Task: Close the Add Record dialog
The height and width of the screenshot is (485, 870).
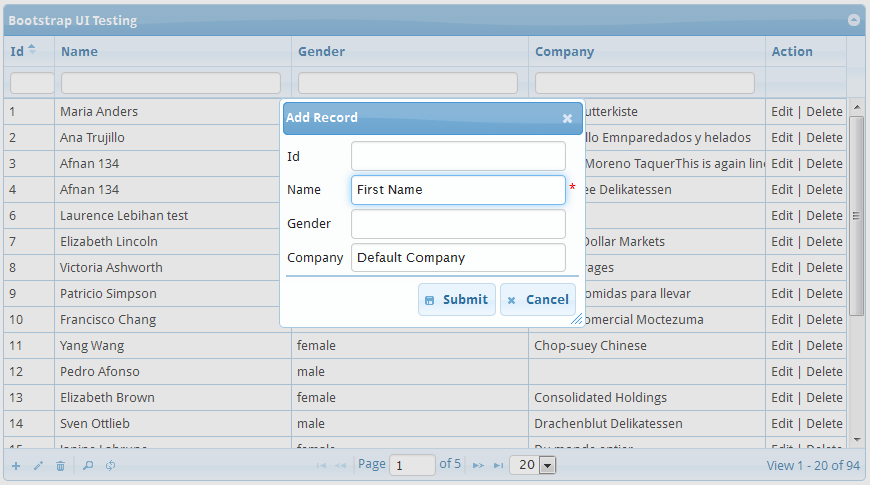Action: (567, 118)
